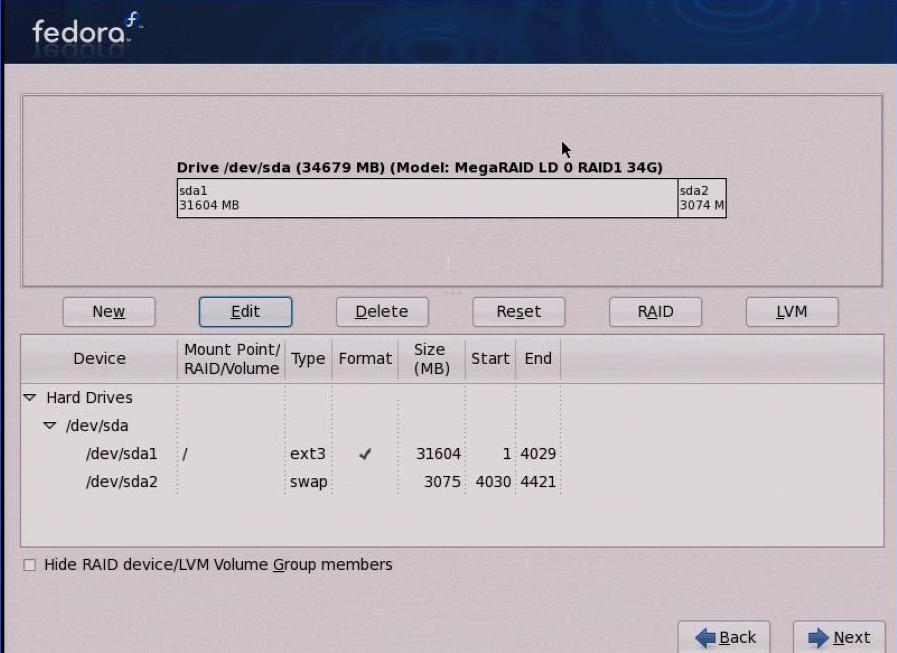The image size is (897, 653).
Task: Click the format checkmark for /dev/sda1
Action: [366, 453]
